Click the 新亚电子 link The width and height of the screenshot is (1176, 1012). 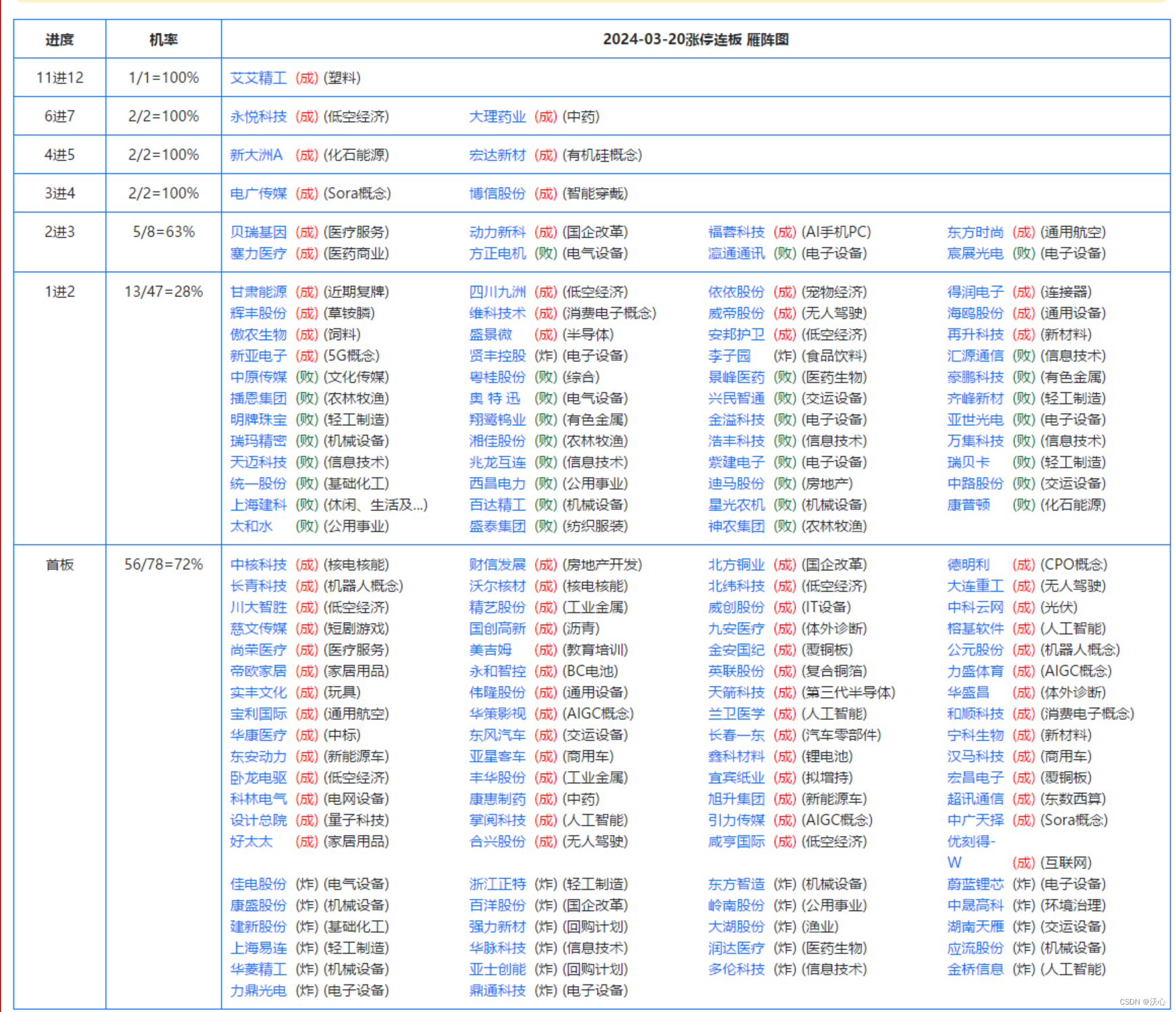coord(258,356)
